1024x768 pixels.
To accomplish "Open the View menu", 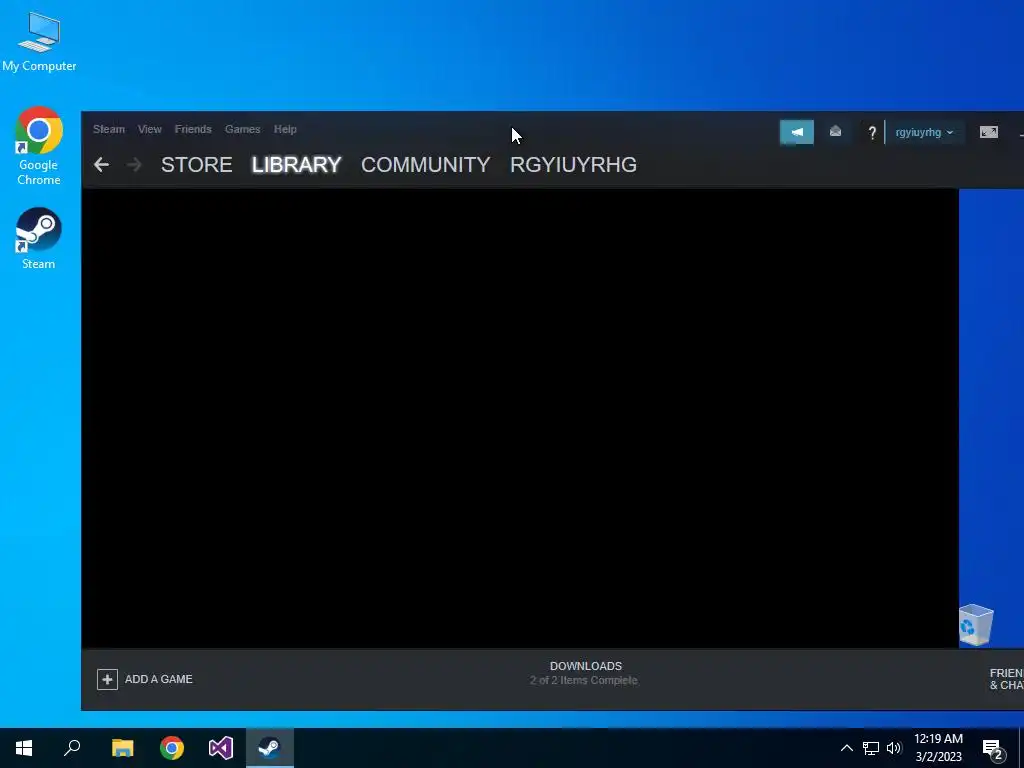I will pyautogui.click(x=150, y=129).
